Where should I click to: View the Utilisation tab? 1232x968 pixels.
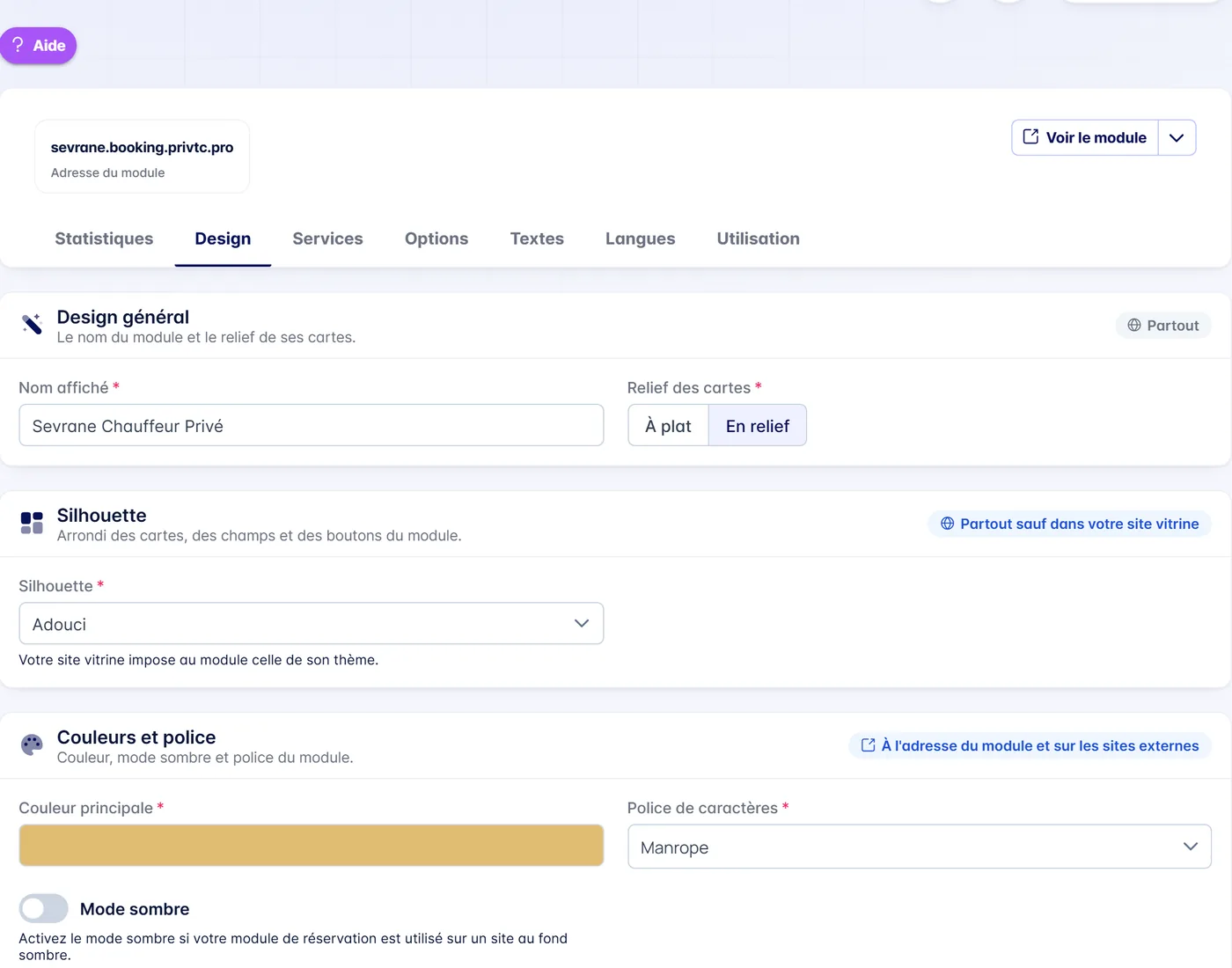759,238
